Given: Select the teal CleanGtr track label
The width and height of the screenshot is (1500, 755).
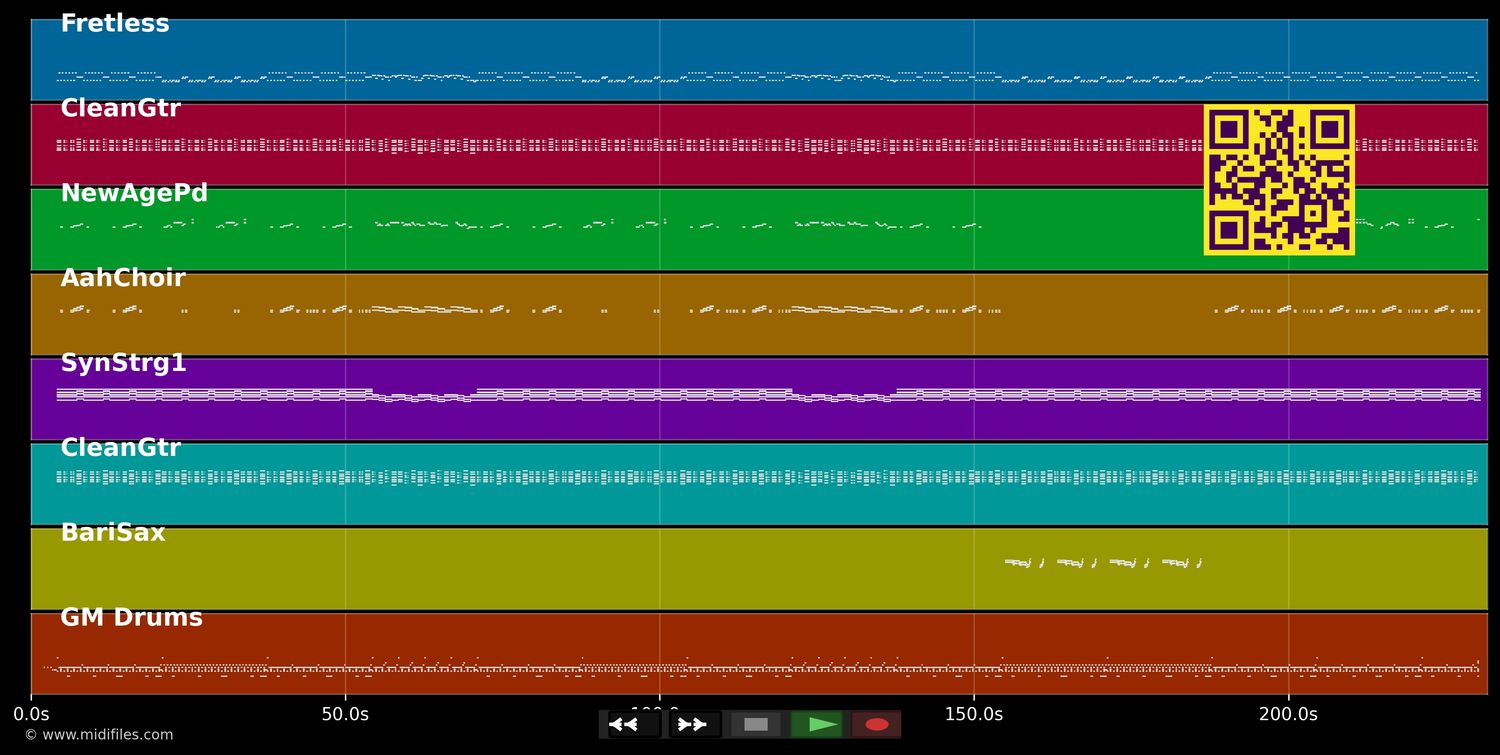Looking at the screenshot, I should (120, 449).
